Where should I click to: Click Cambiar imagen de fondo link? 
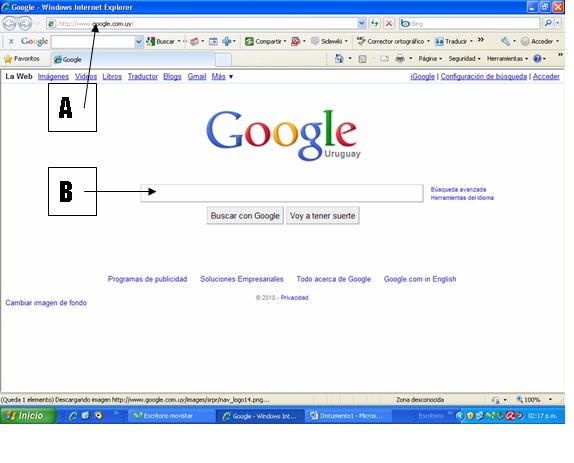pos(46,303)
